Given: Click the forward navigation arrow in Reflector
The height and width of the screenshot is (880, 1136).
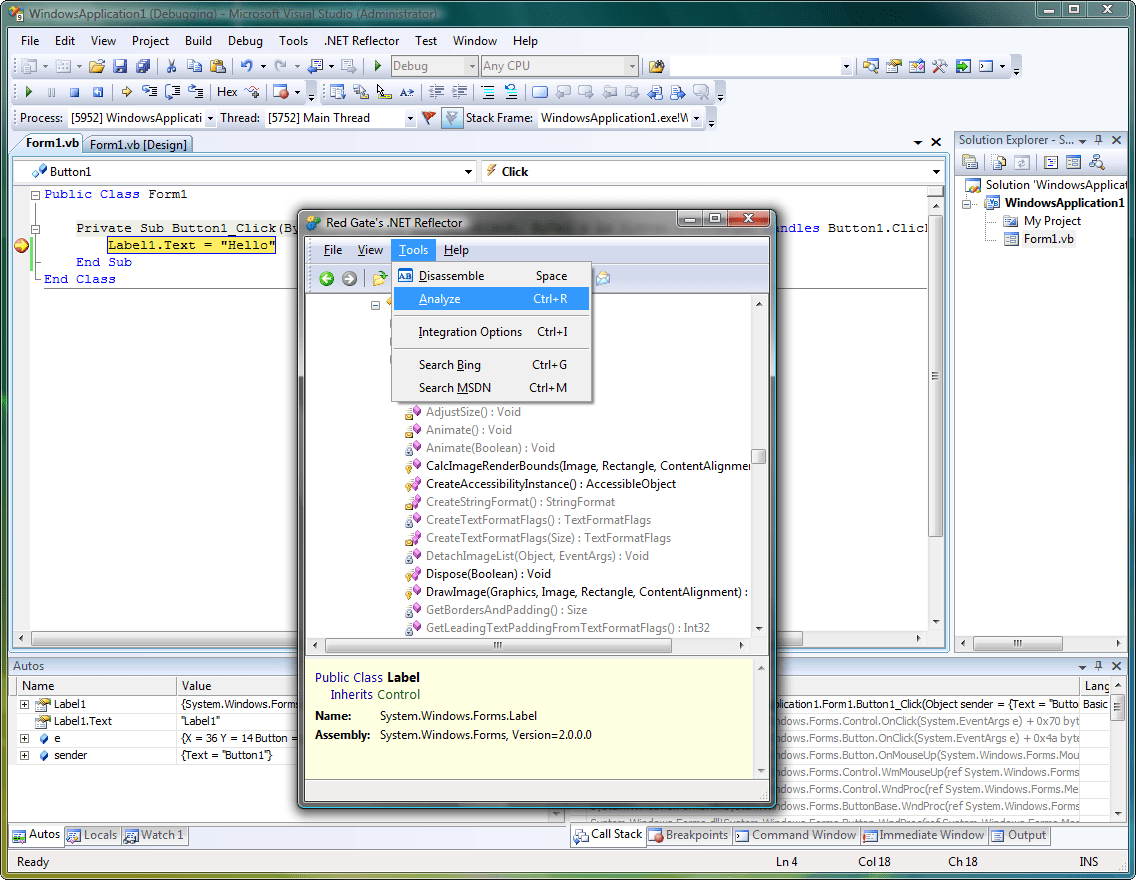Looking at the screenshot, I should pyautogui.click(x=347, y=278).
